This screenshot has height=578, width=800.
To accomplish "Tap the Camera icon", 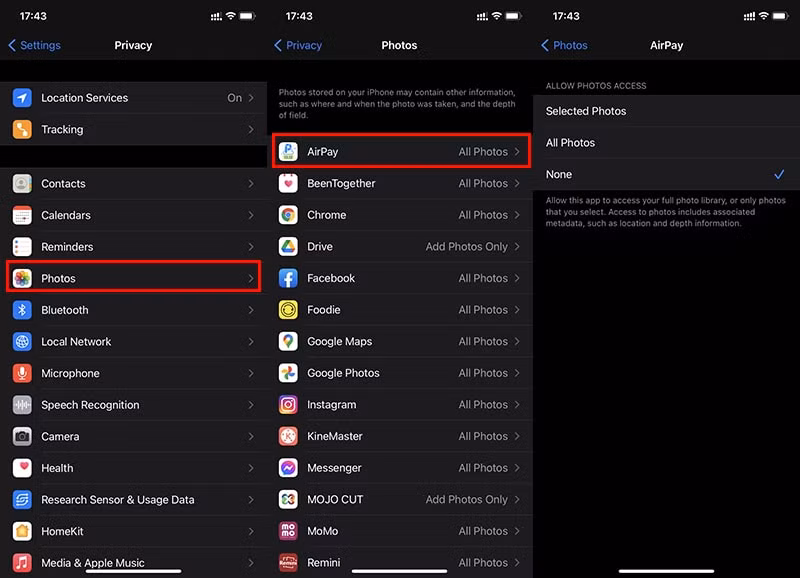I will (22, 437).
